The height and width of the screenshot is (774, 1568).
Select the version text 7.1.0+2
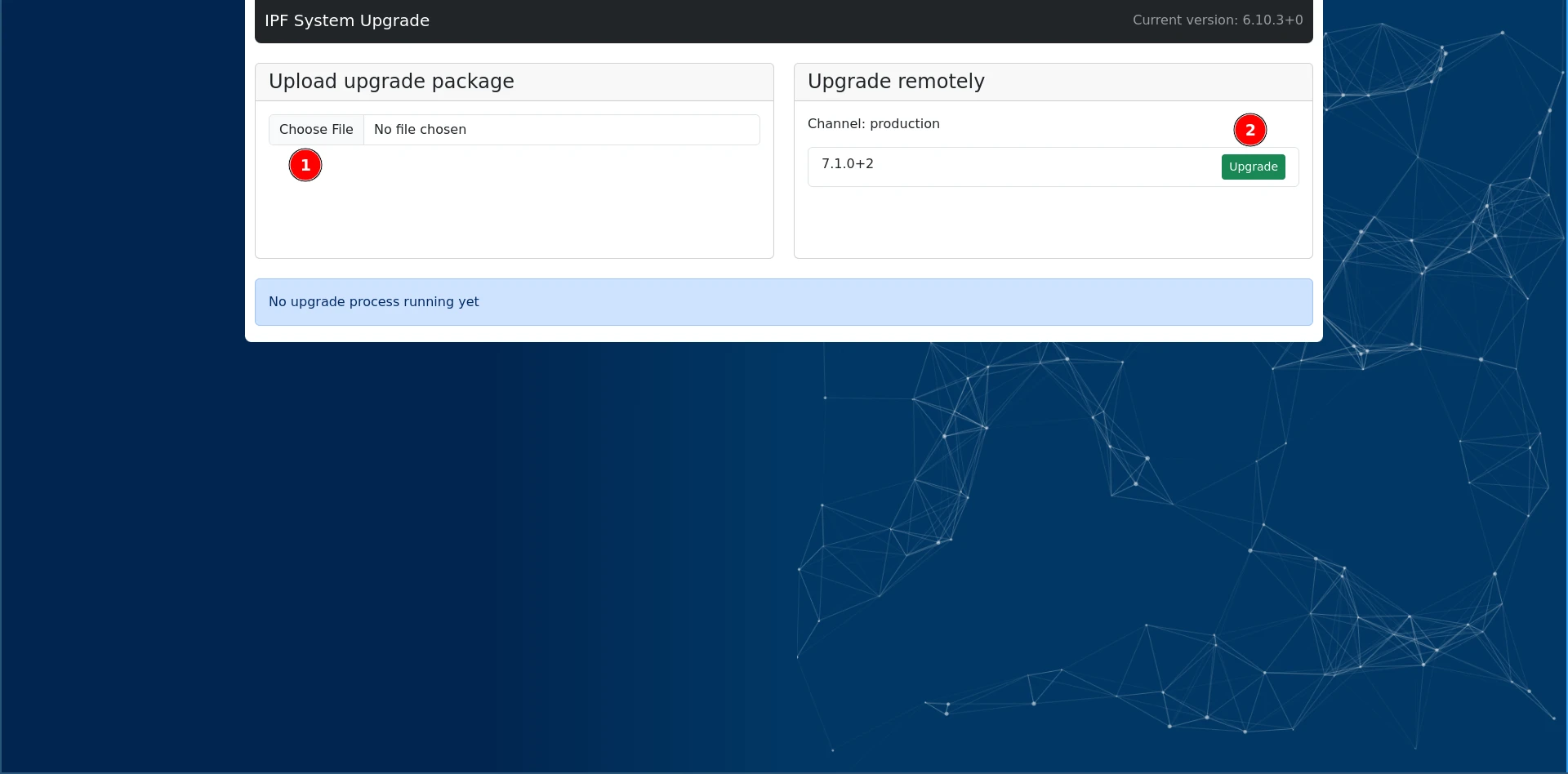click(x=848, y=164)
